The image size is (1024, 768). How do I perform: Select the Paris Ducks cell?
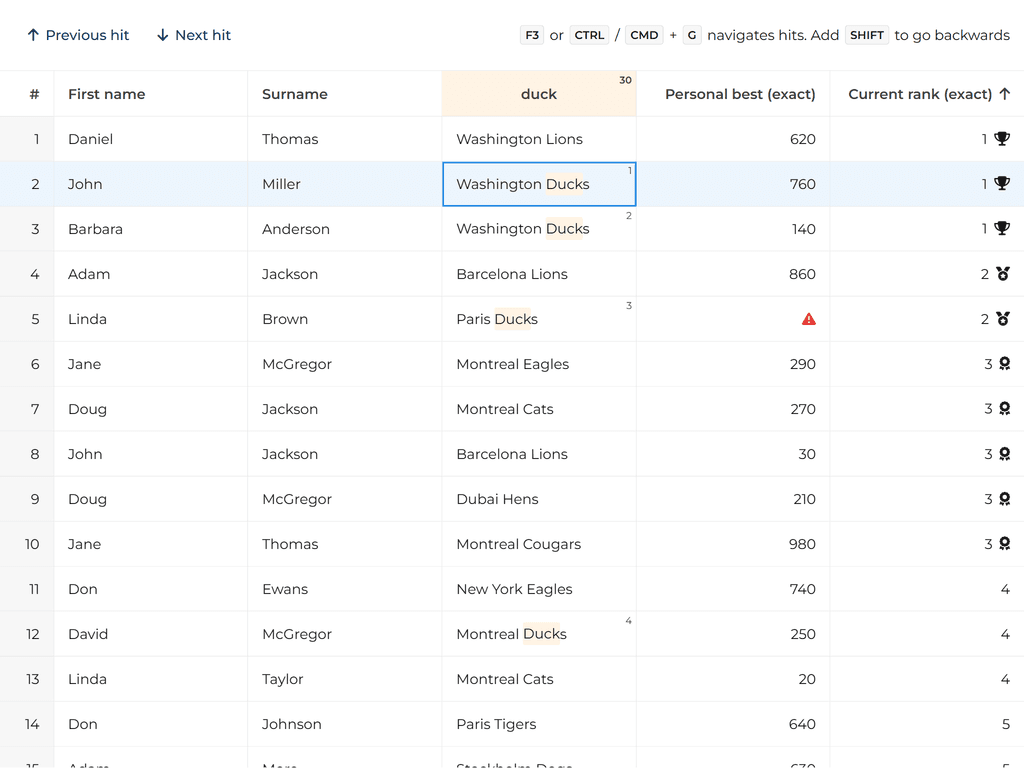coord(538,319)
